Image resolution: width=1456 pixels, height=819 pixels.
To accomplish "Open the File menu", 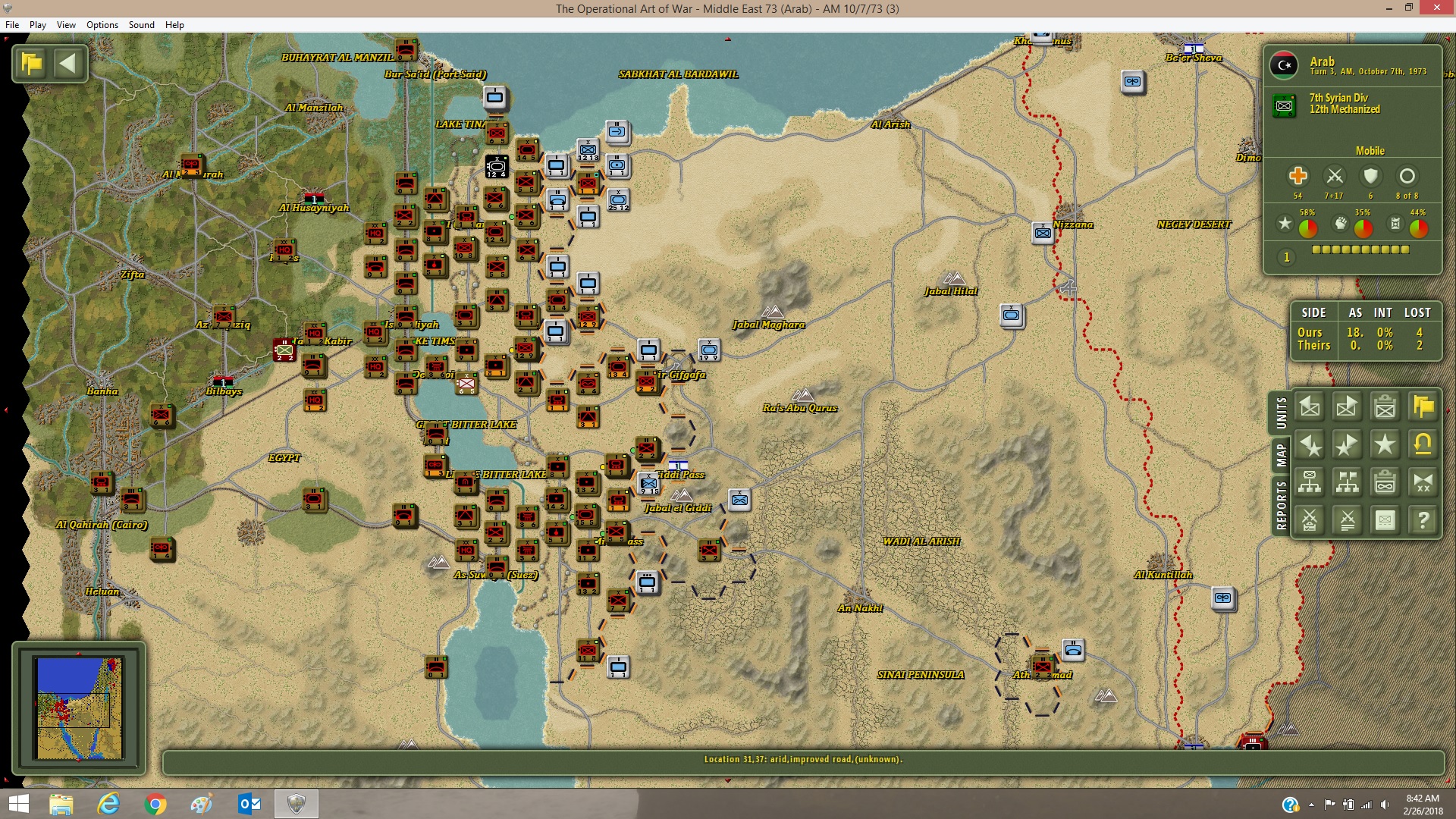I will (x=12, y=25).
